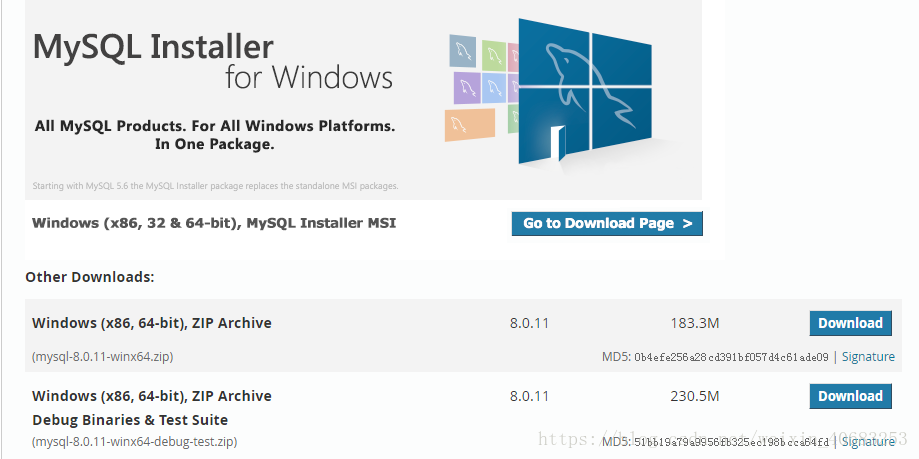Image resolution: width=919 pixels, height=459 pixels.
Task: Click the 'Windows (x86, 32 & 64-bit), MySQL Installer MSI' text
Action: [x=214, y=223]
